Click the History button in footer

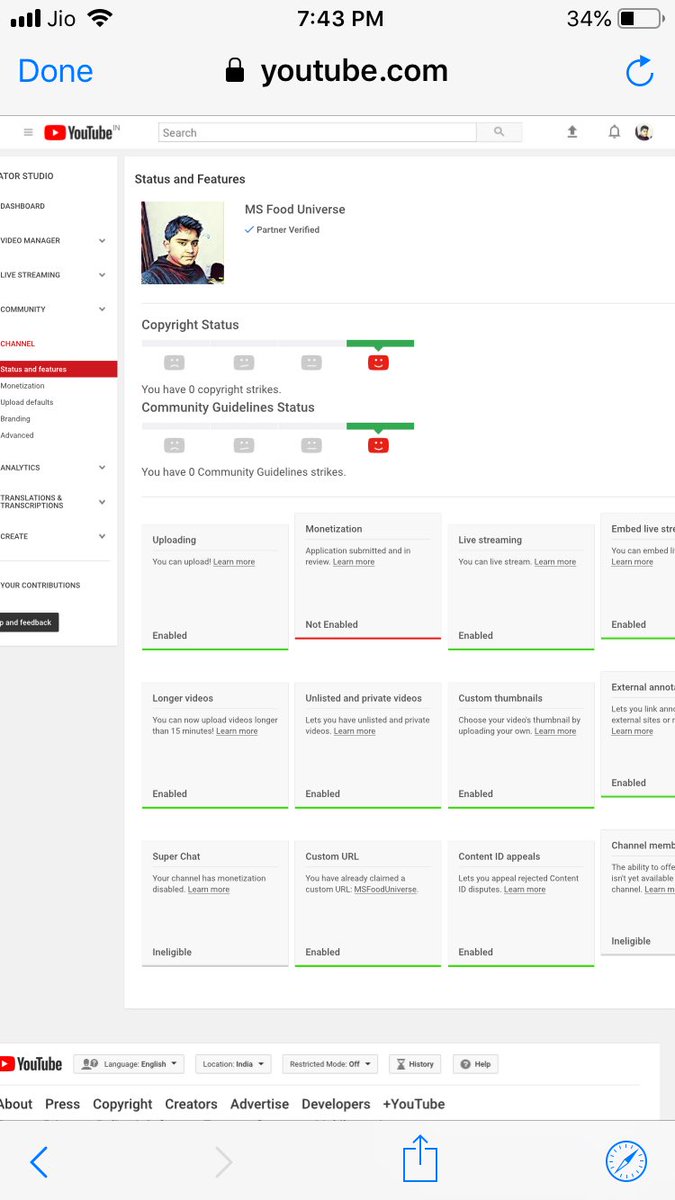415,1064
